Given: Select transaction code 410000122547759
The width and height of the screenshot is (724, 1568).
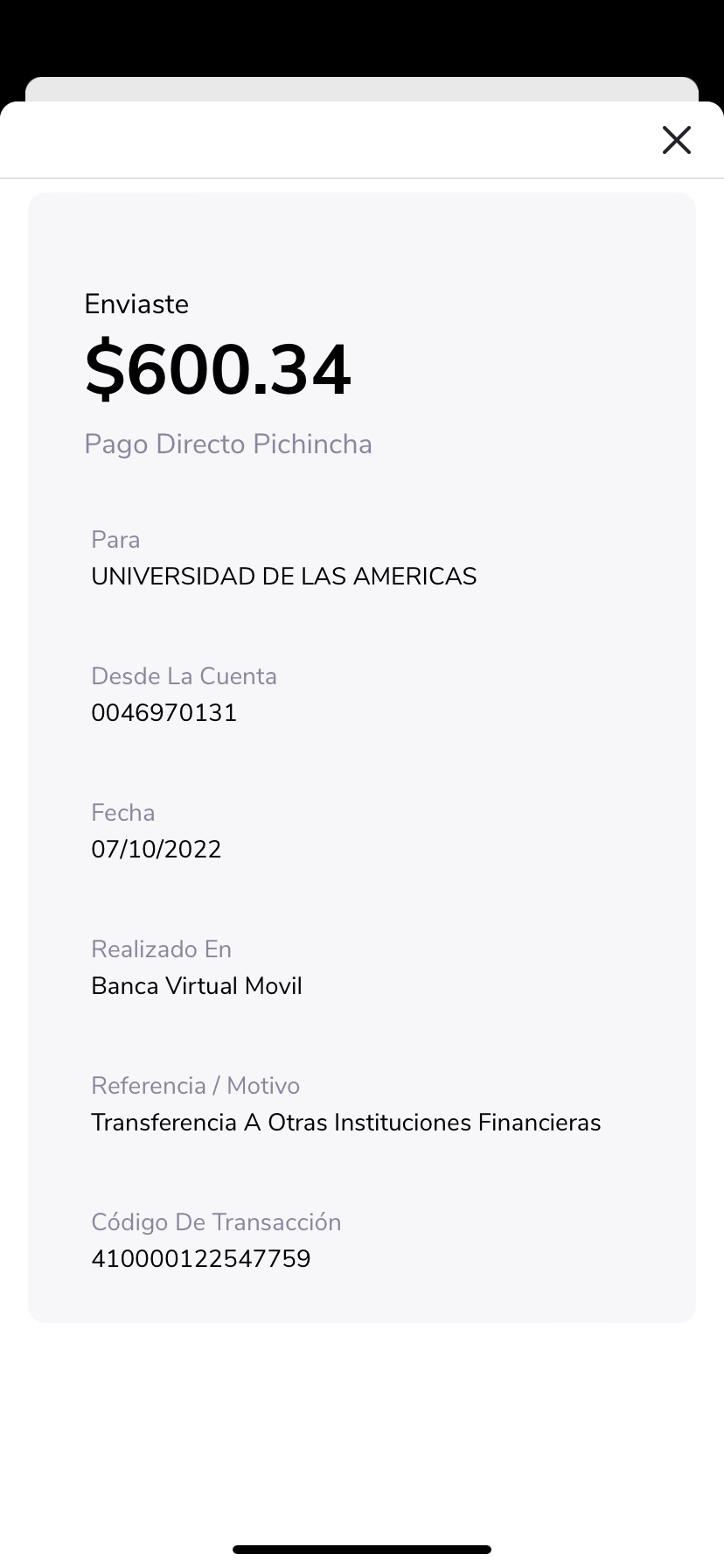Looking at the screenshot, I should [x=201, y=1259].
